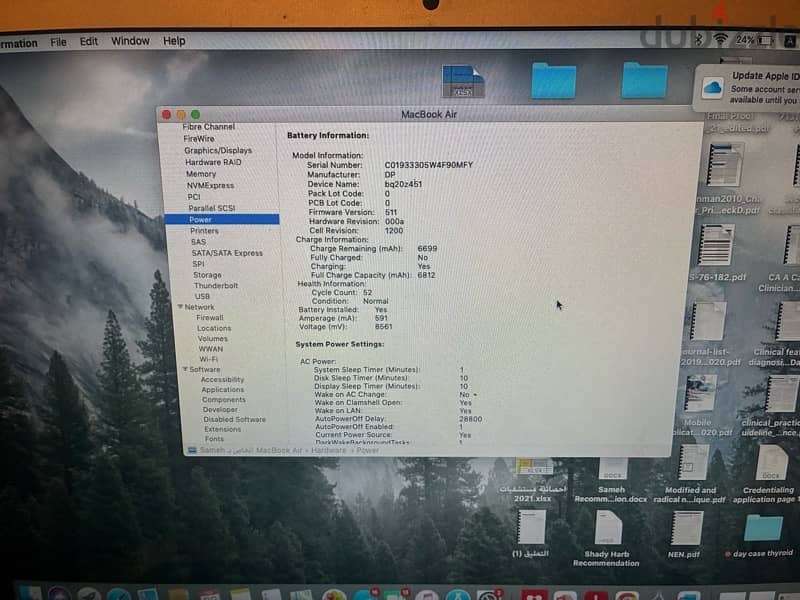This screenshot has width=800, height=600.
Task: Collapse the Network section in sidebar
Action: click(180, 307)
